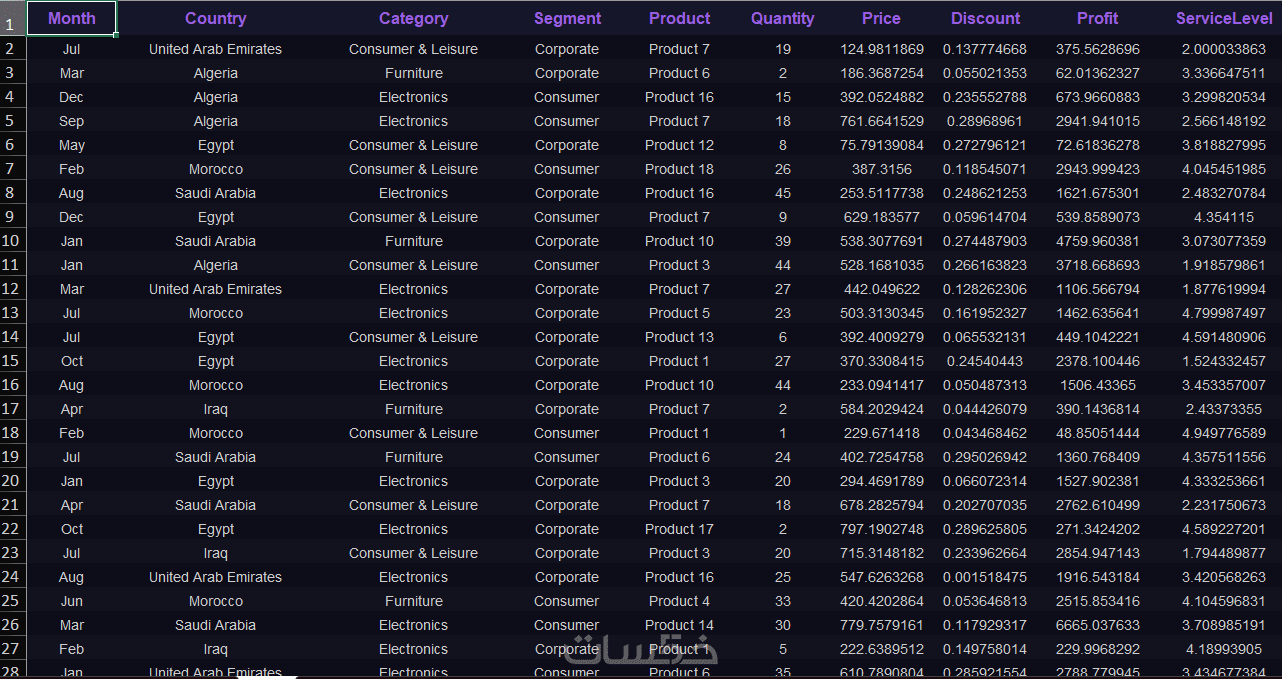Viewport: 1282px width, 679px height.
Task: Select row number 10 header
Action: (x=12, y=241)
